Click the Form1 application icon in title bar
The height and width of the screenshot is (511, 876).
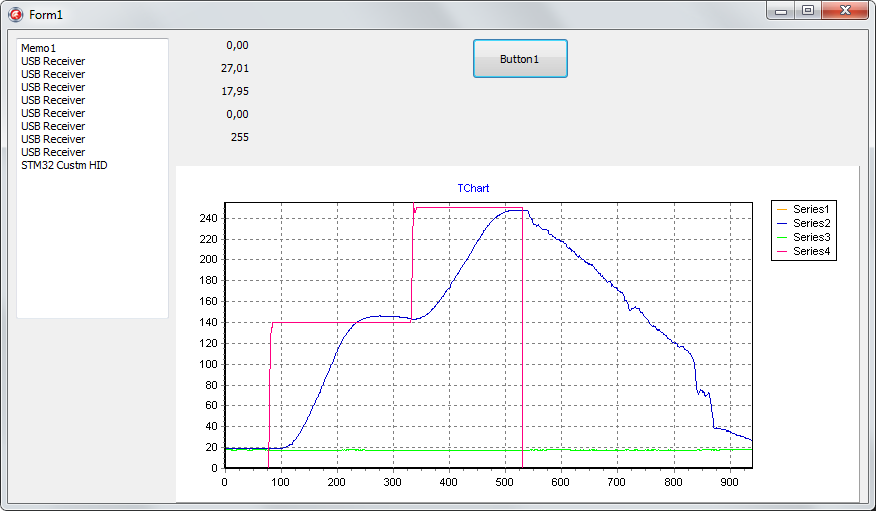16,15
